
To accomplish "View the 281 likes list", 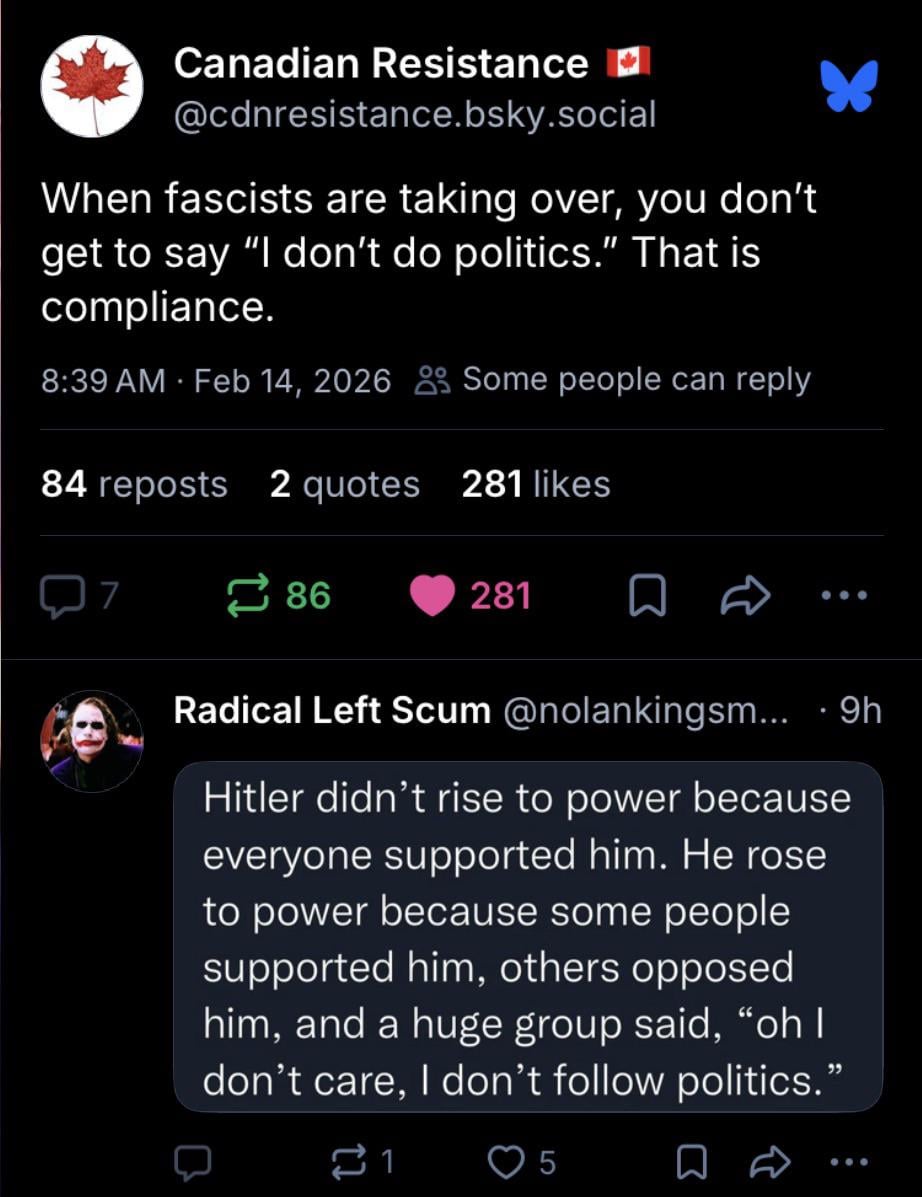I will tap(535, 484).
